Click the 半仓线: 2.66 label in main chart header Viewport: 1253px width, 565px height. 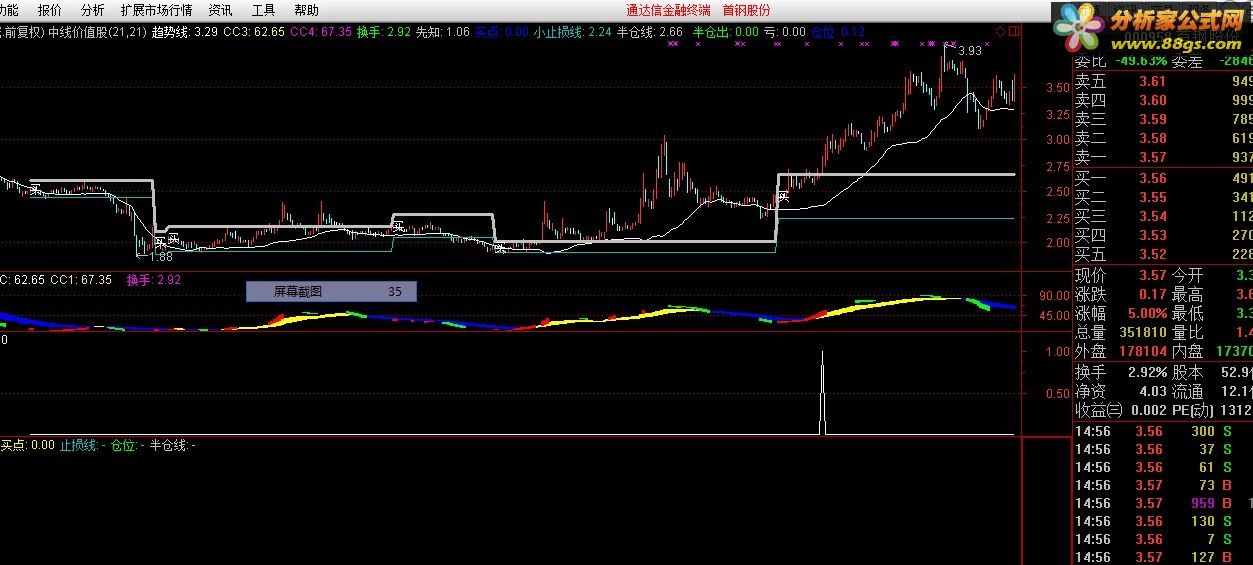click(x=650, y=32)
